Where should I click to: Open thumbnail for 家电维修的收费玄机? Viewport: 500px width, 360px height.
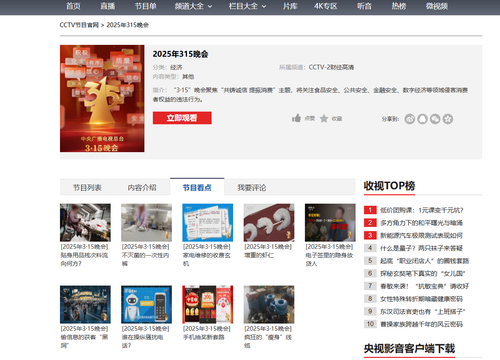coord(208,222)
